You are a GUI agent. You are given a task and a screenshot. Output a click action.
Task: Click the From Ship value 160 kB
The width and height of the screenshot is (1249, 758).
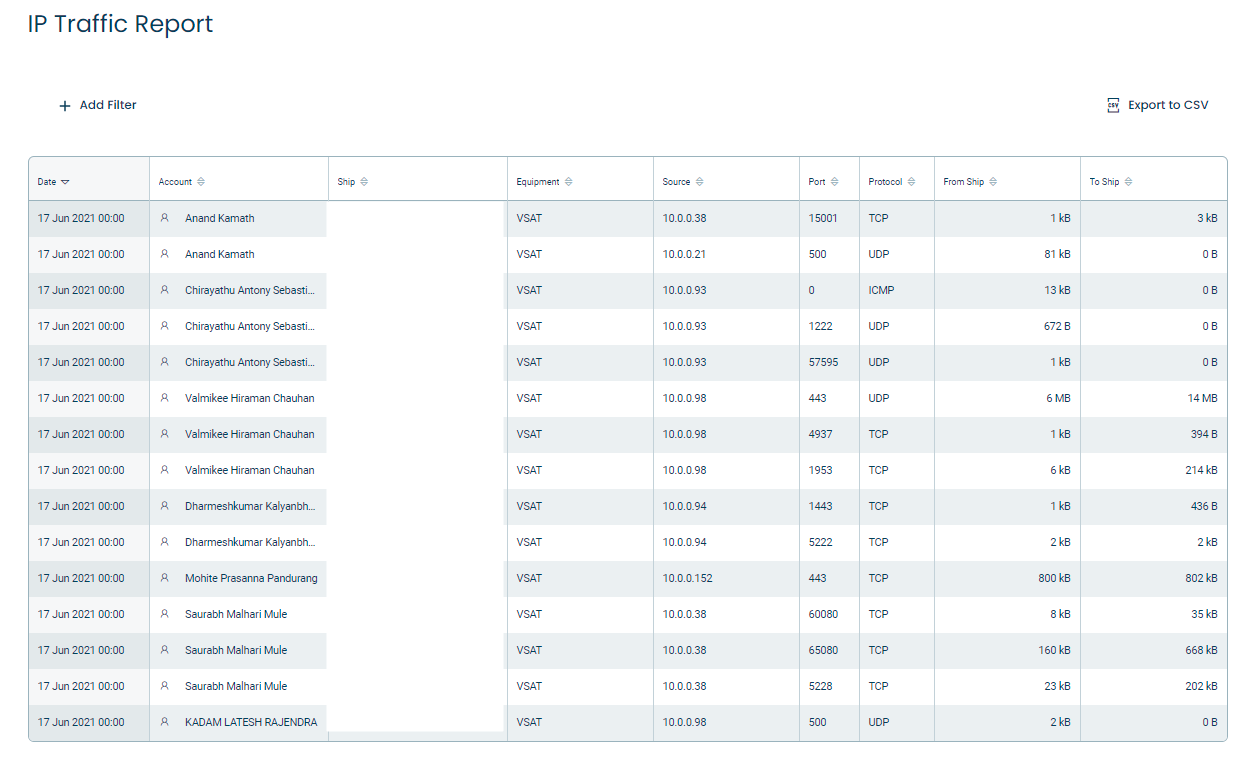click(x=1054, y=650)
